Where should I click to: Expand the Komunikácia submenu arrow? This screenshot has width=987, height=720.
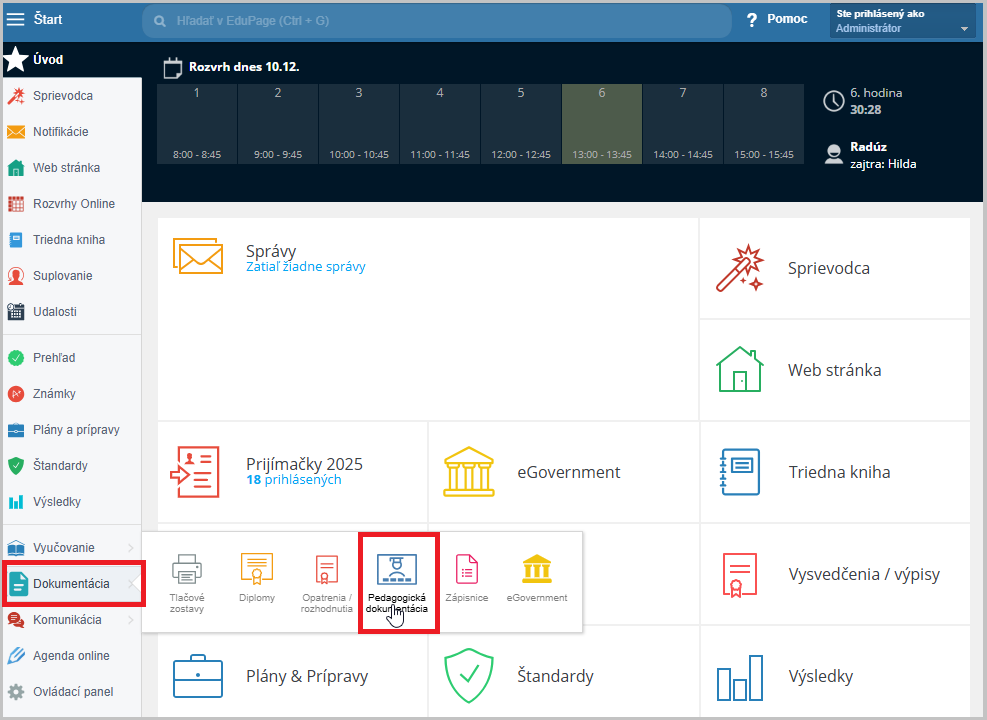(x=131, y=620)
